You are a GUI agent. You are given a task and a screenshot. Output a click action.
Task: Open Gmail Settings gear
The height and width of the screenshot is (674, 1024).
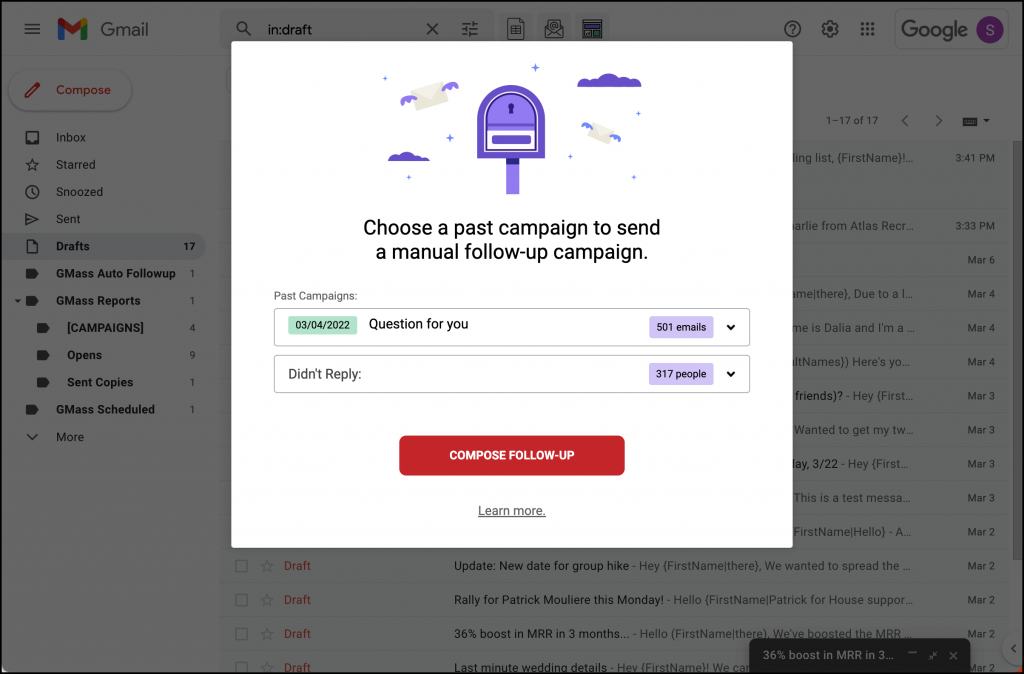(830, 29)
